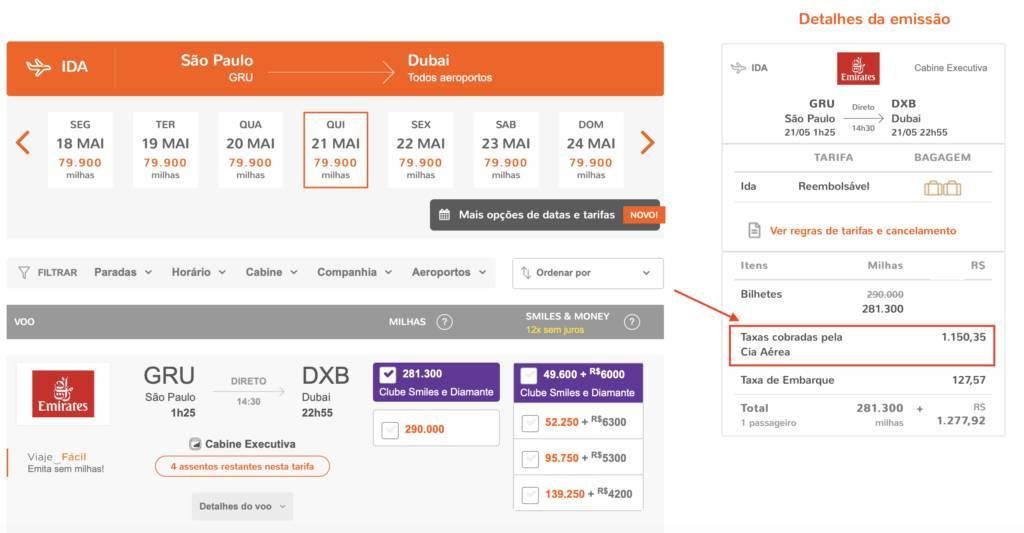Click the Miles help question mark icon
The height and width of the screenshot is (533, 1024).
[445, 322]
